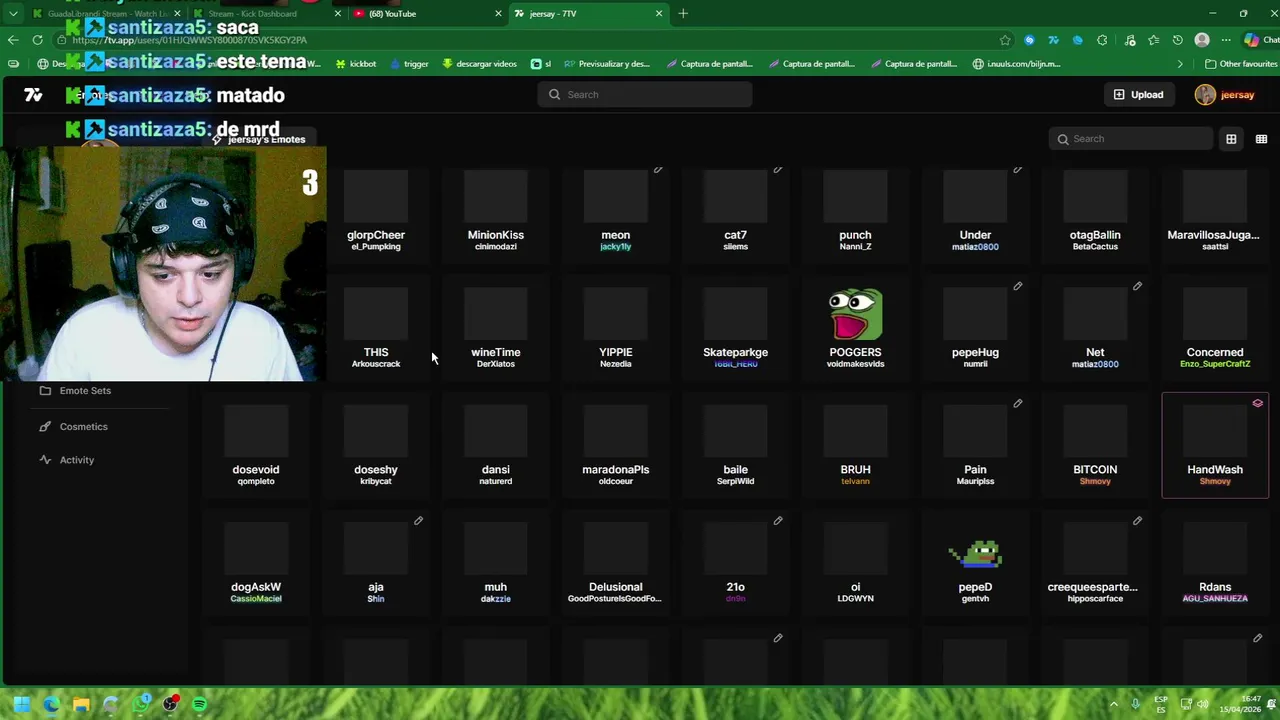Reload the page with the refresh icon
This screenshot has width=1280, height=720.
pos(37,40)
